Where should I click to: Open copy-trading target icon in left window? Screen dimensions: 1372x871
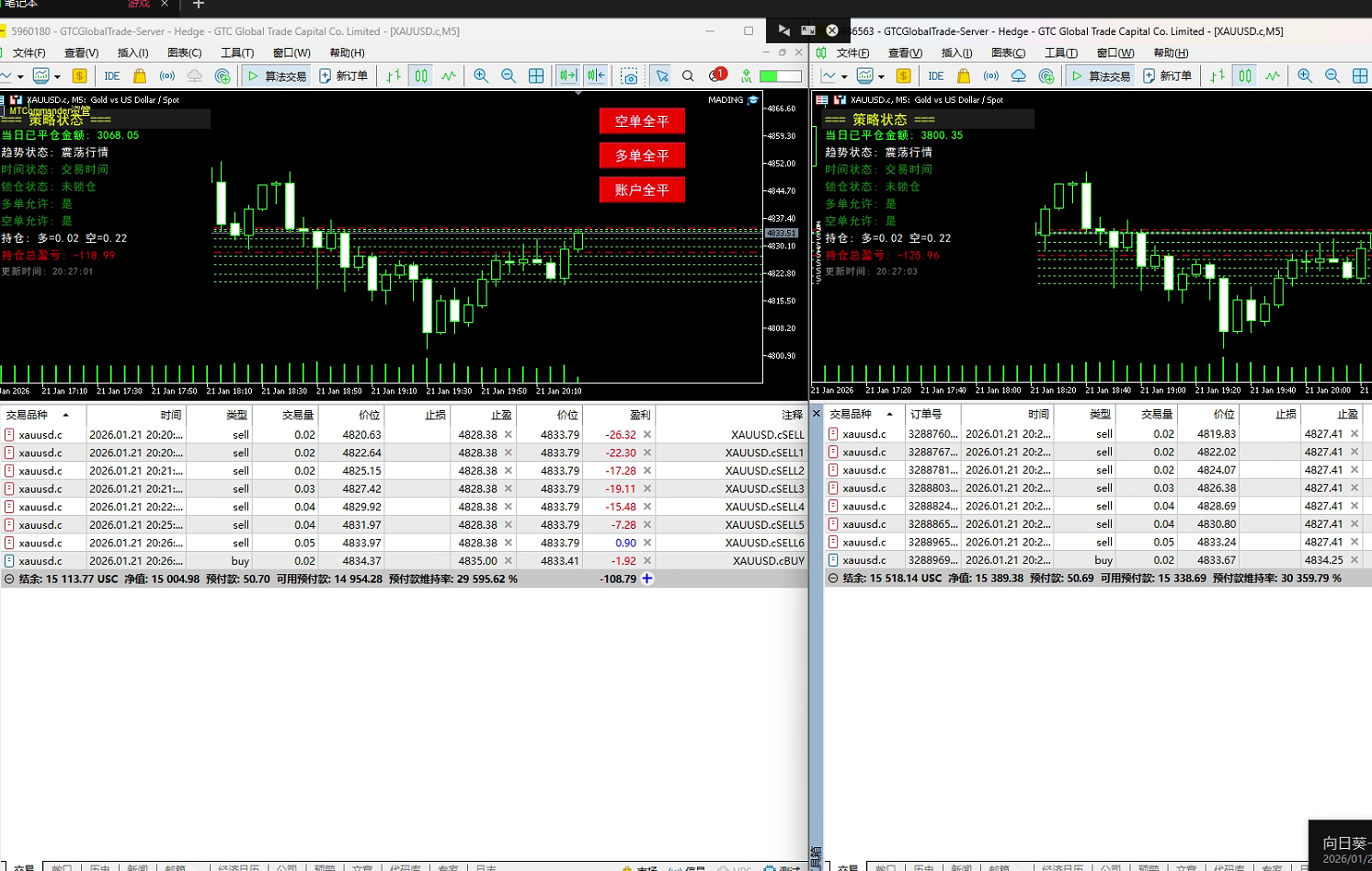pos(223,76)
